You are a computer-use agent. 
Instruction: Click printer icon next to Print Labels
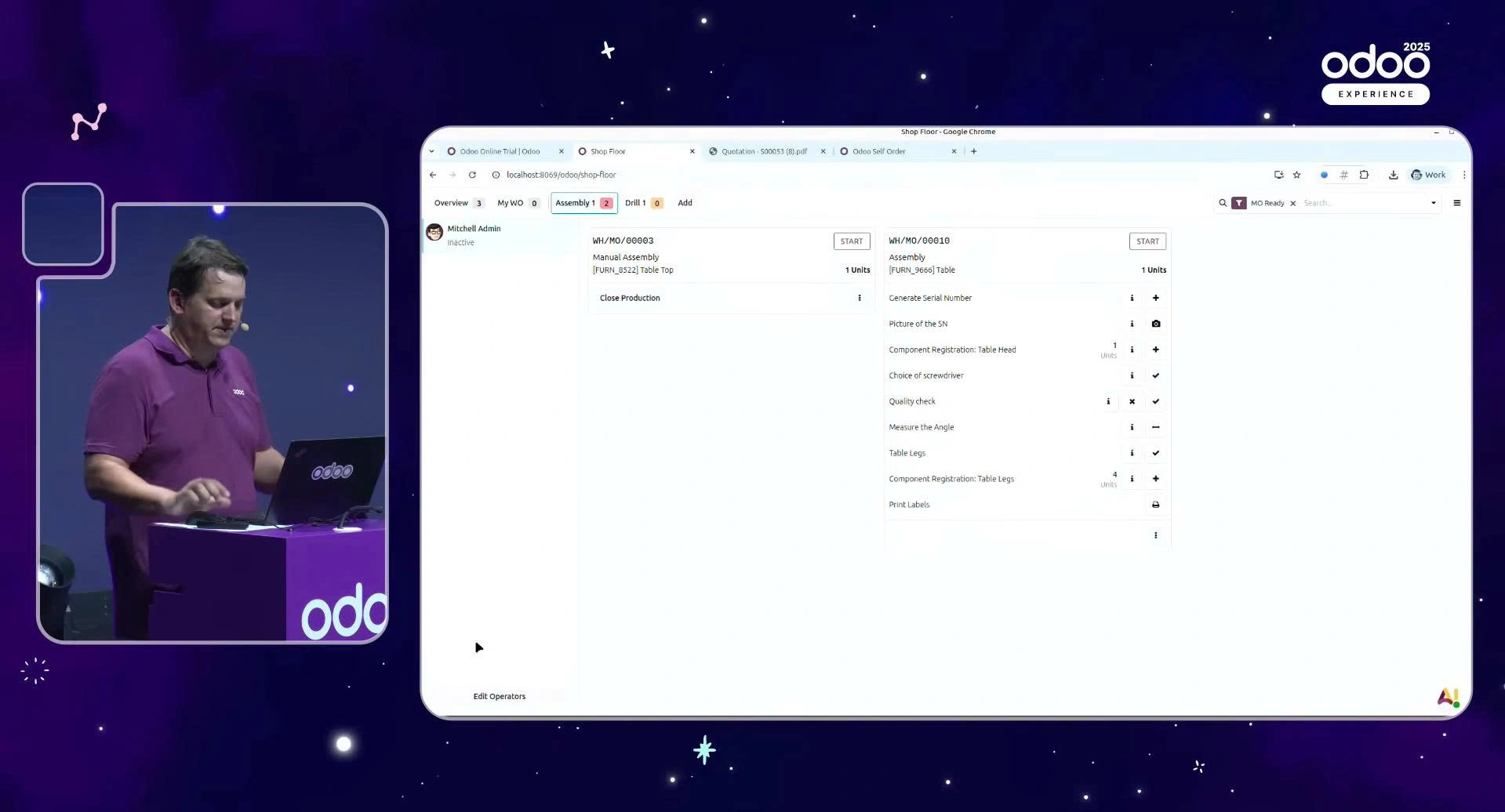1155,505
